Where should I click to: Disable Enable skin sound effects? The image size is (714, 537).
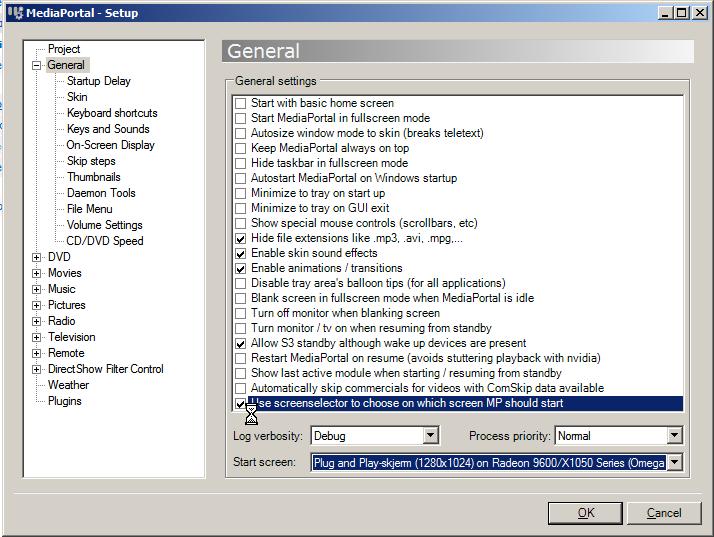pos(240,253)
